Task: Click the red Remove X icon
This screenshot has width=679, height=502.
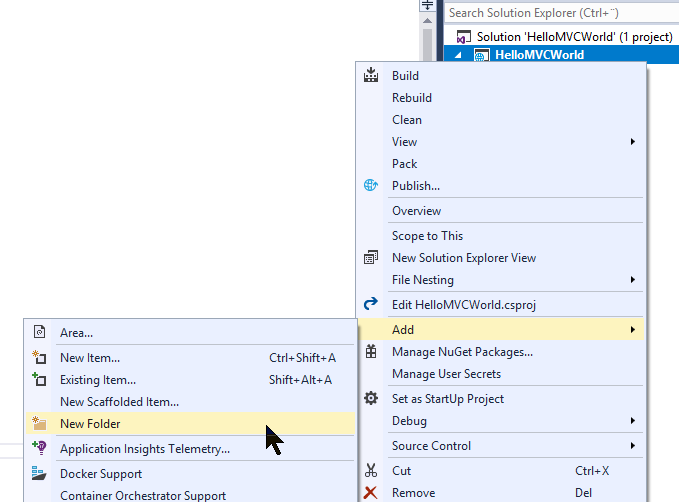Action: (x=371, y=492)
